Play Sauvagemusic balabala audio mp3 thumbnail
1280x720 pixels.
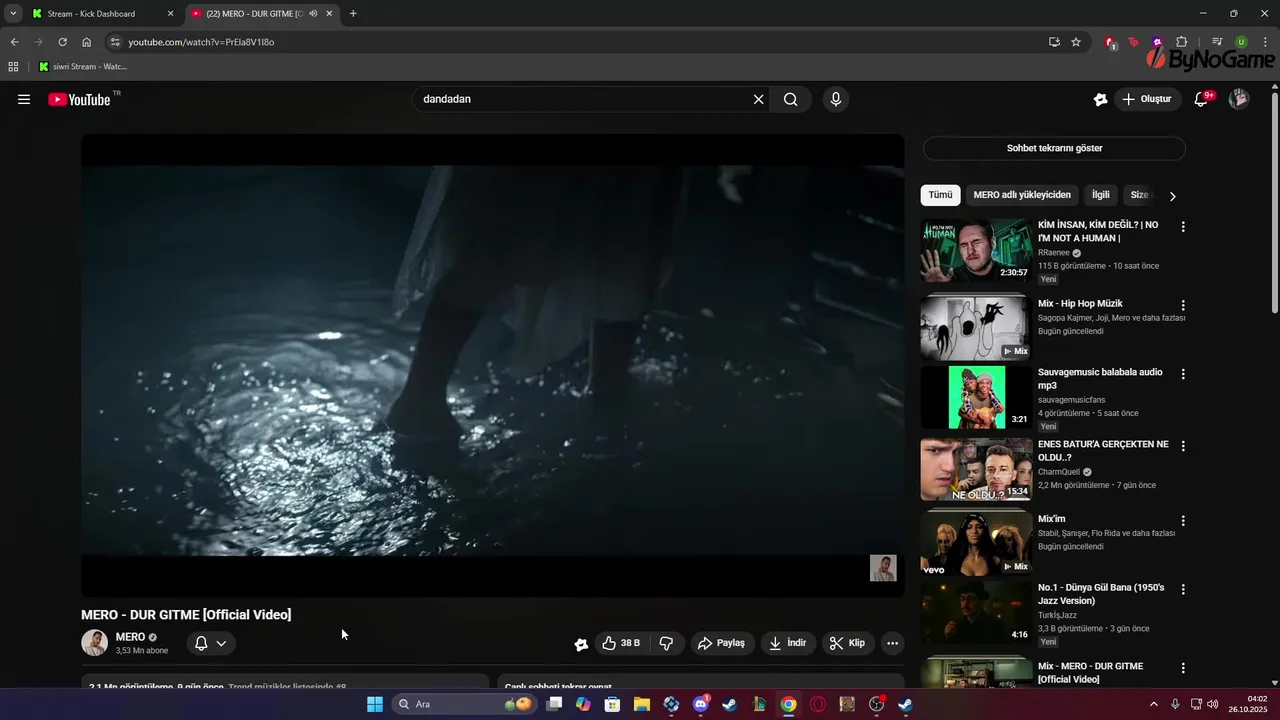[x=976, y=397]
